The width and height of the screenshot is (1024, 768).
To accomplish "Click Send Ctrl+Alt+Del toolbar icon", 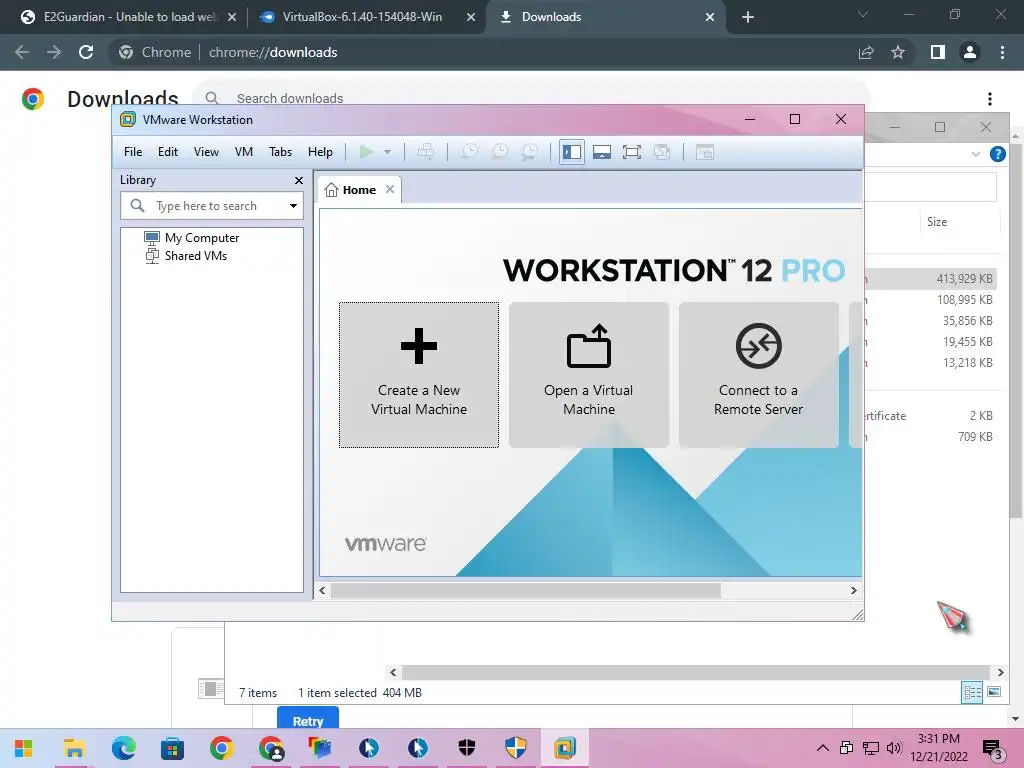I will (x=426, y=152).
